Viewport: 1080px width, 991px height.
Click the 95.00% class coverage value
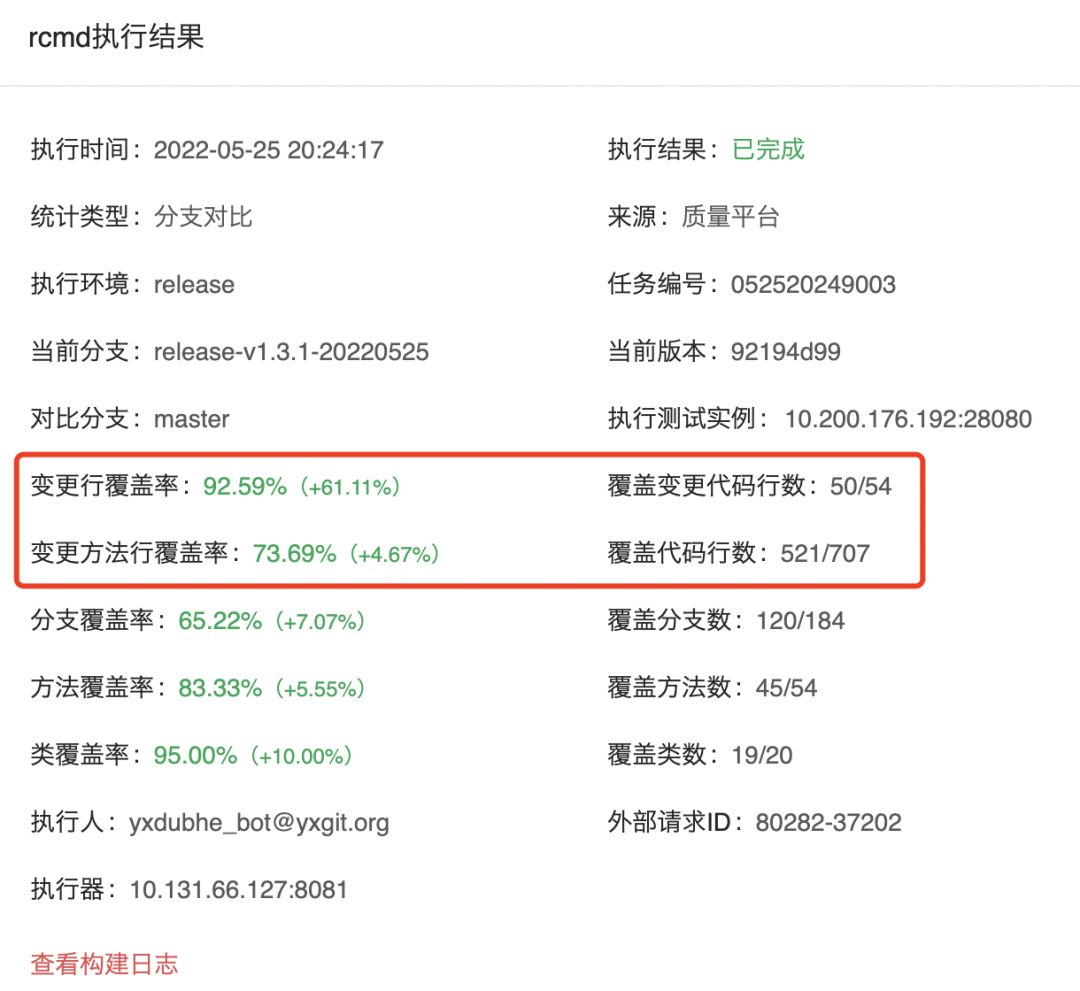click(x=195, y=755)
